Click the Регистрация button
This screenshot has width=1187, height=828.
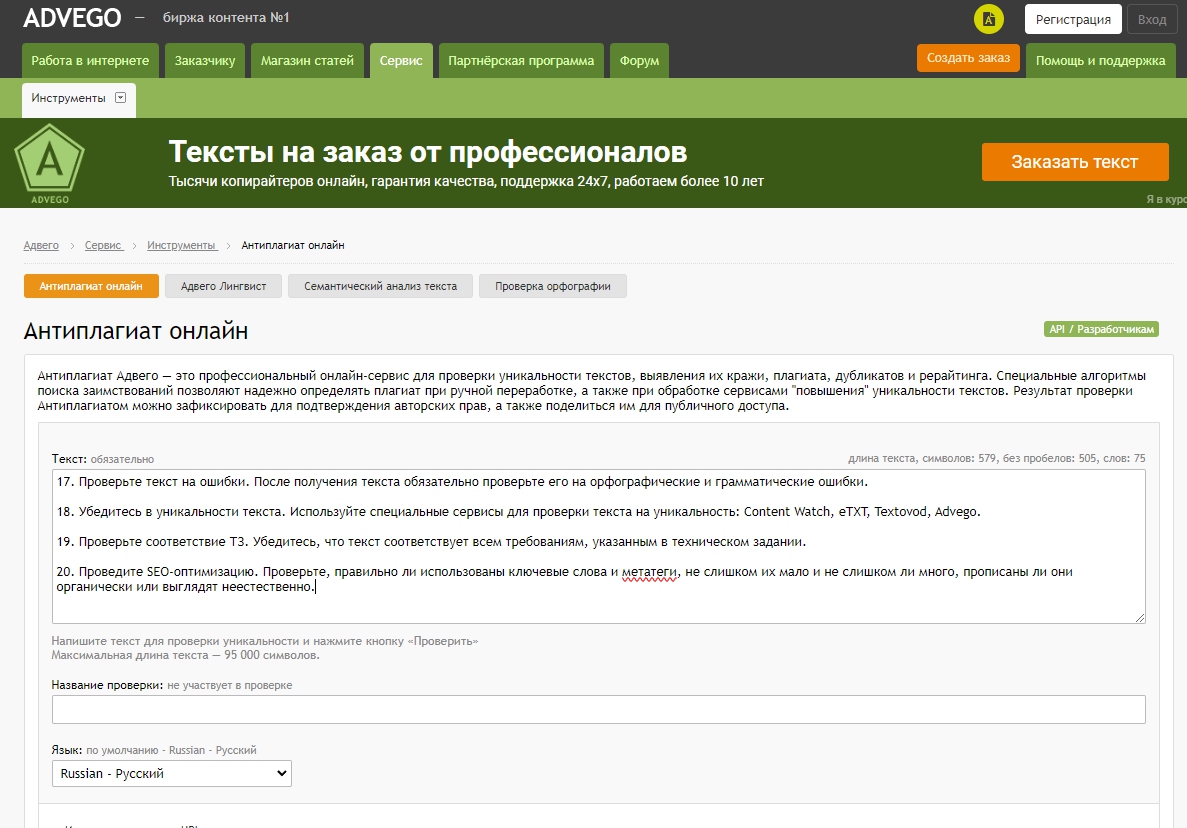1073,20
